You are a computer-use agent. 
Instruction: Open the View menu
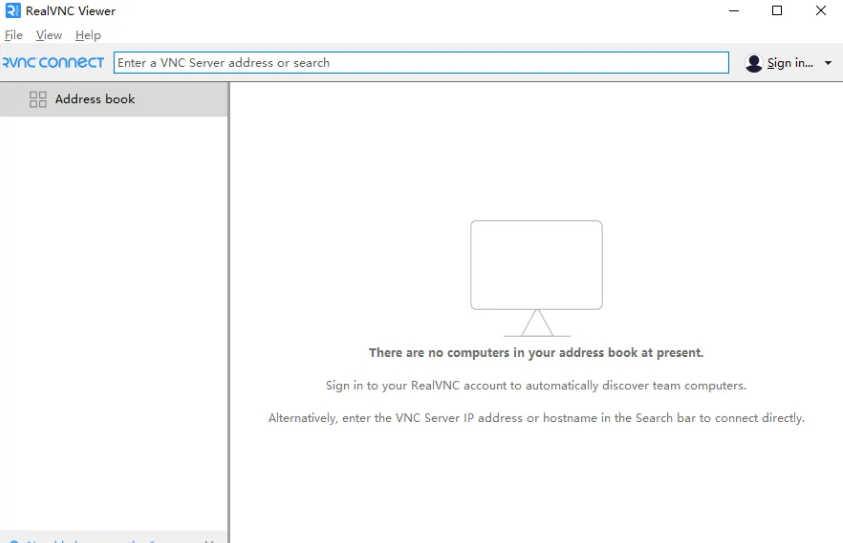(x=48, y=35)
